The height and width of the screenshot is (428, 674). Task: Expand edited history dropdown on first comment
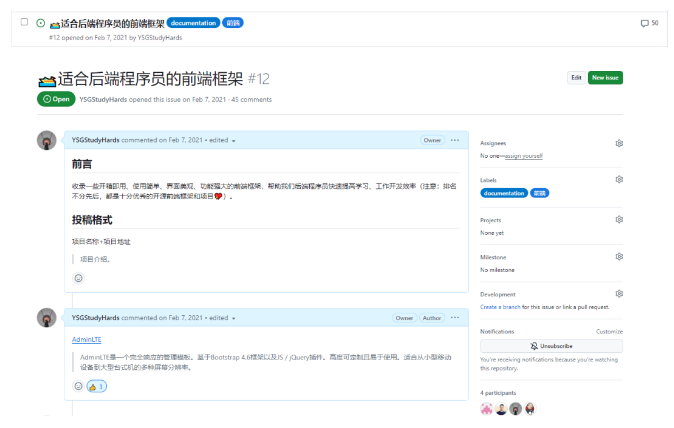pyautogui.click(x=234, y=141)
